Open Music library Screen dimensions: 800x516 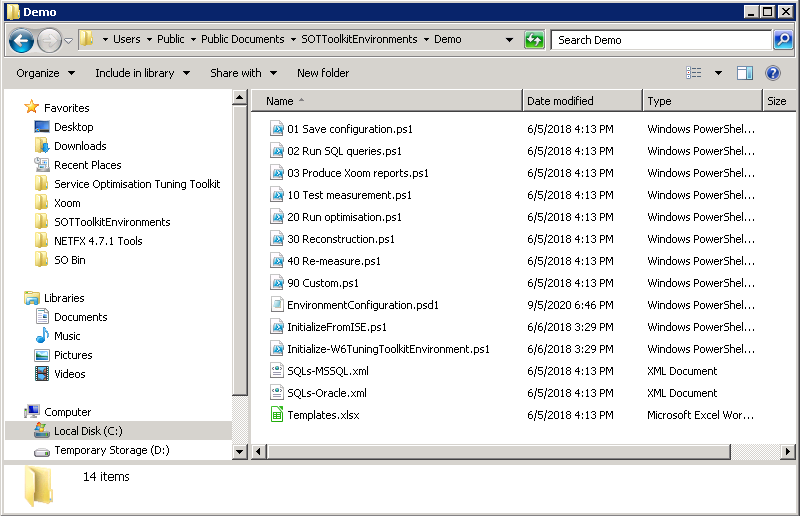pos(67,336)
